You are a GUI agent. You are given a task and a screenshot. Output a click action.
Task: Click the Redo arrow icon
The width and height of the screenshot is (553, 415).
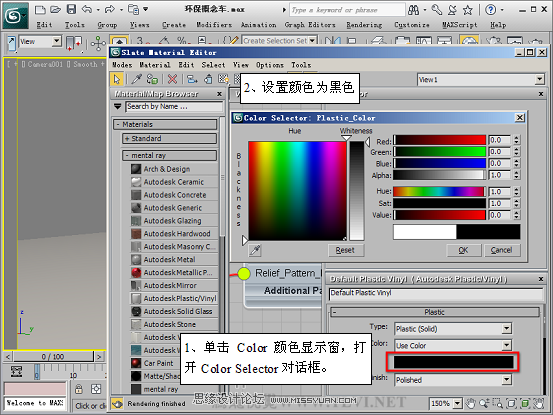110,10
